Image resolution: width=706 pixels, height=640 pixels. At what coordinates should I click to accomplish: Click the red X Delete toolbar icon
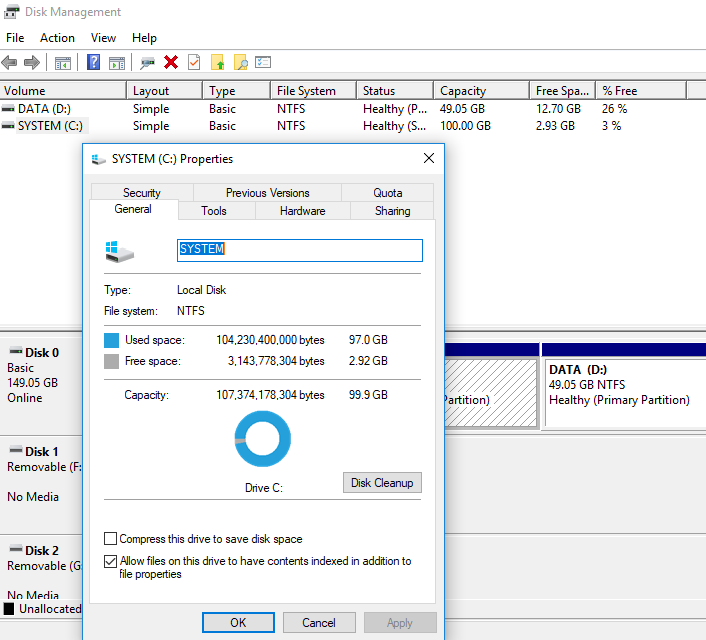pyautogui.click(x=171, y=63)
